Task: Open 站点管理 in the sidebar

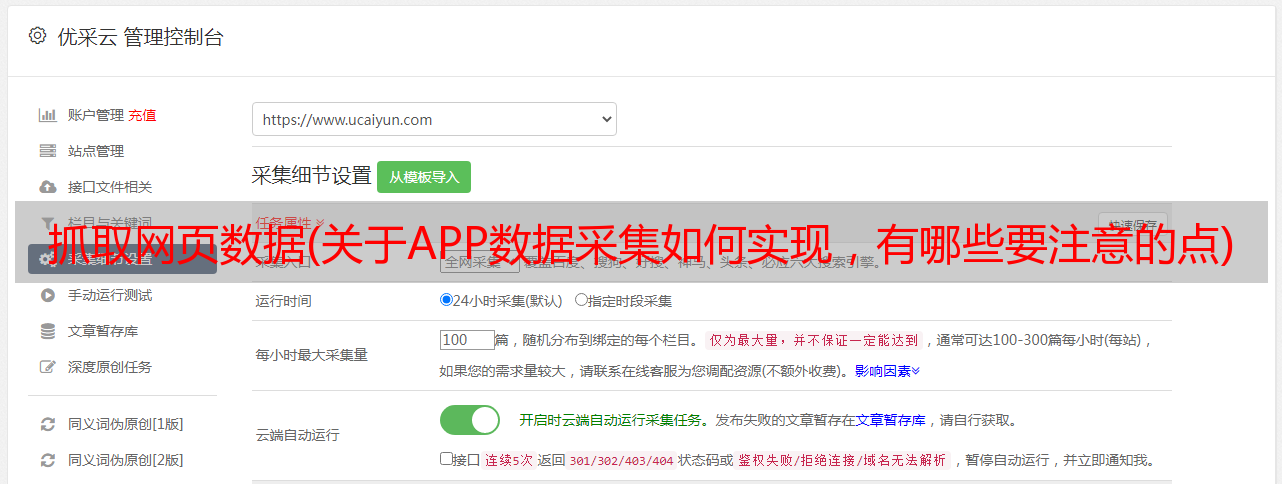Action: point(96,151)
